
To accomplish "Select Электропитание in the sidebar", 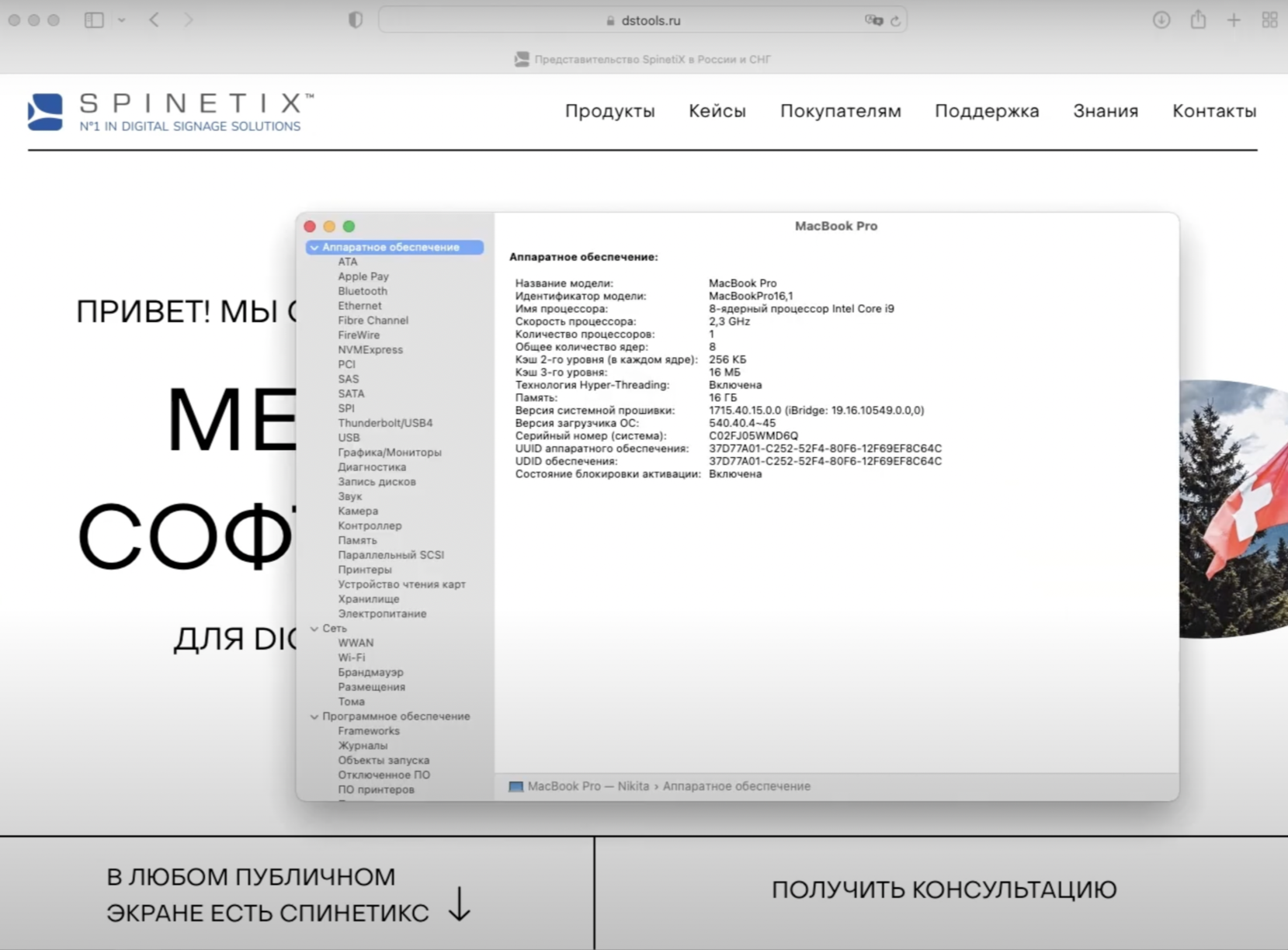I will tap(382, 614).
